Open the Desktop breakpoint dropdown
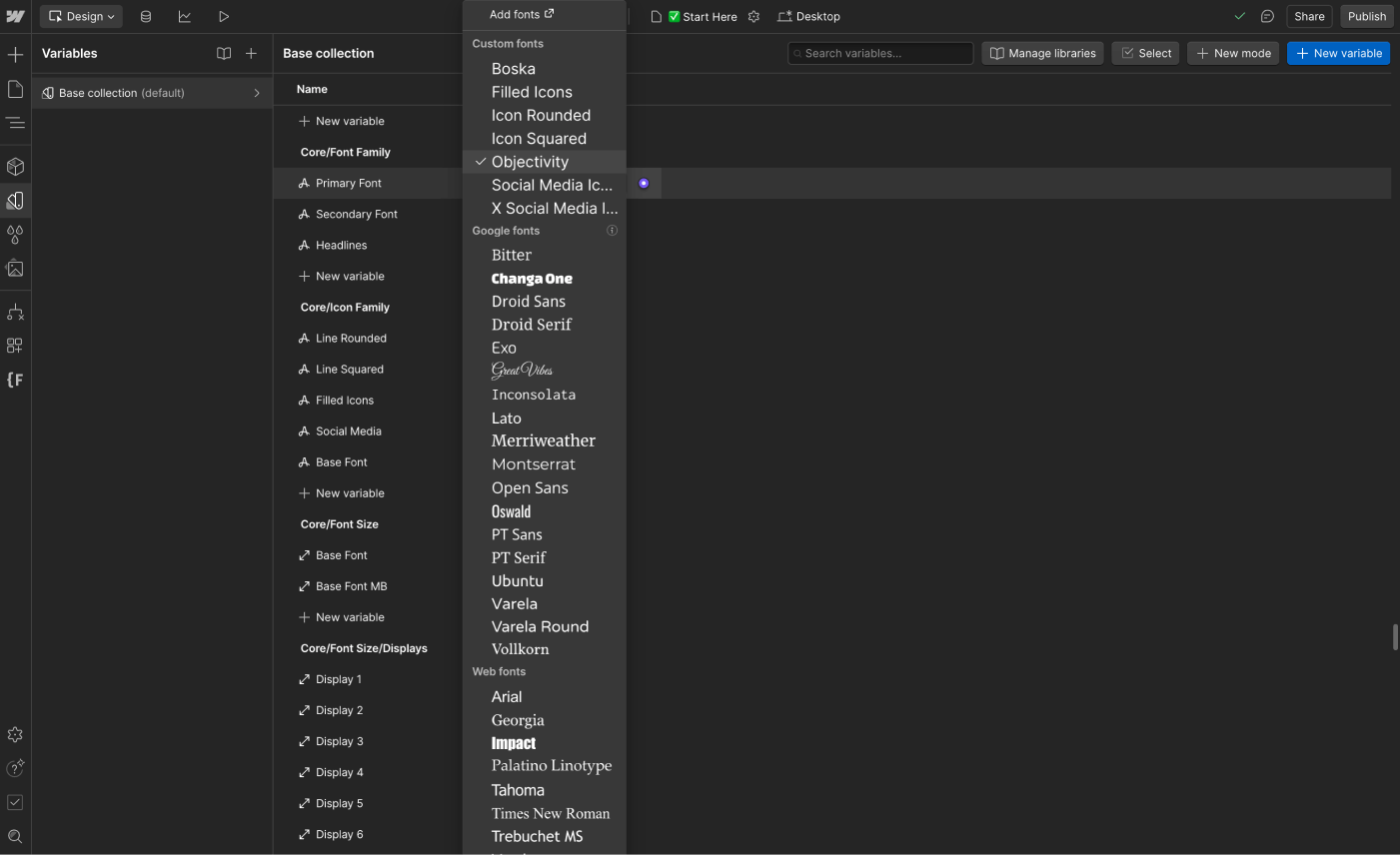The image size is (1400, 855). tap(809, 16)
